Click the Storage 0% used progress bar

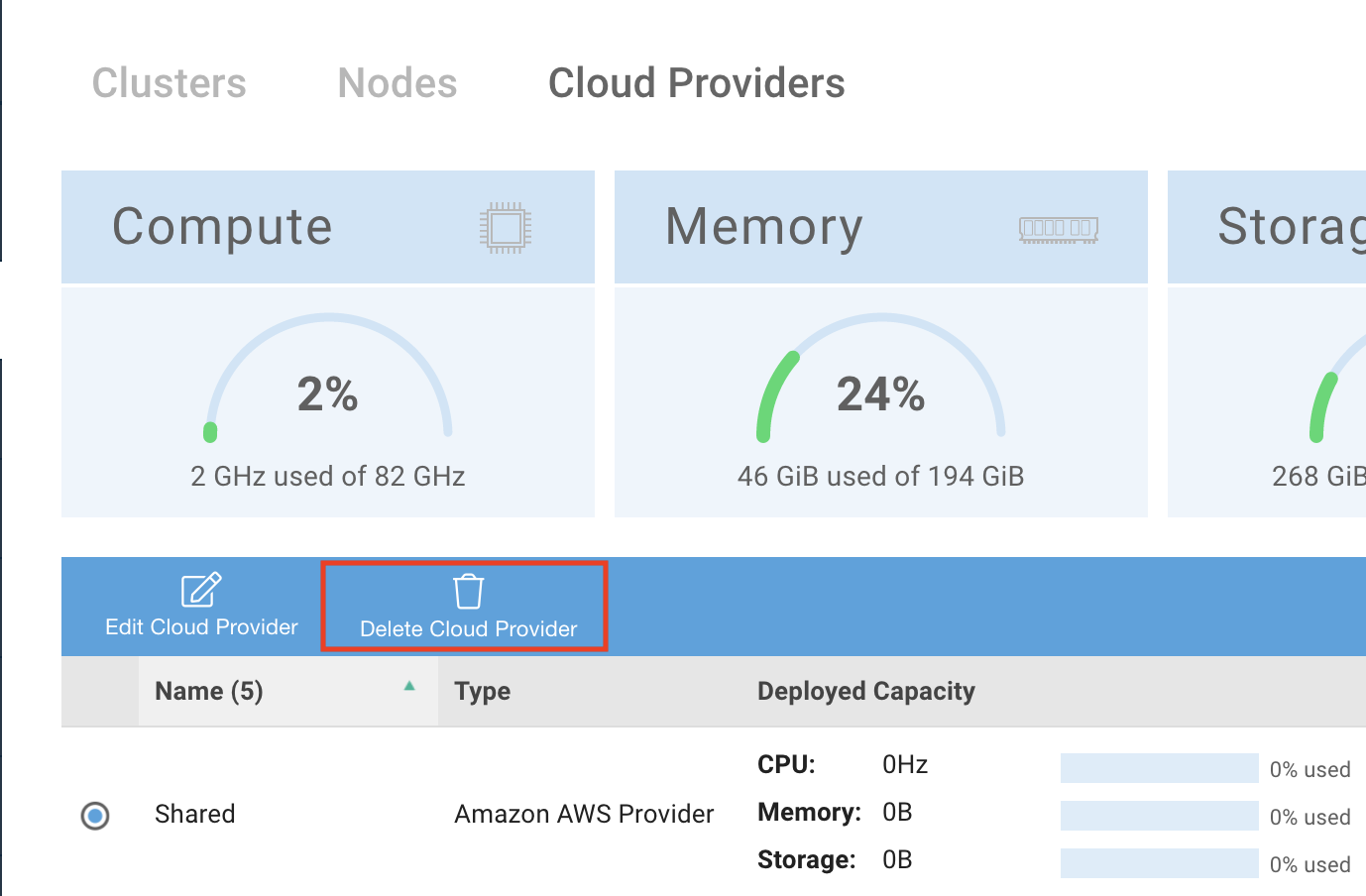(x=1159, y=863)
